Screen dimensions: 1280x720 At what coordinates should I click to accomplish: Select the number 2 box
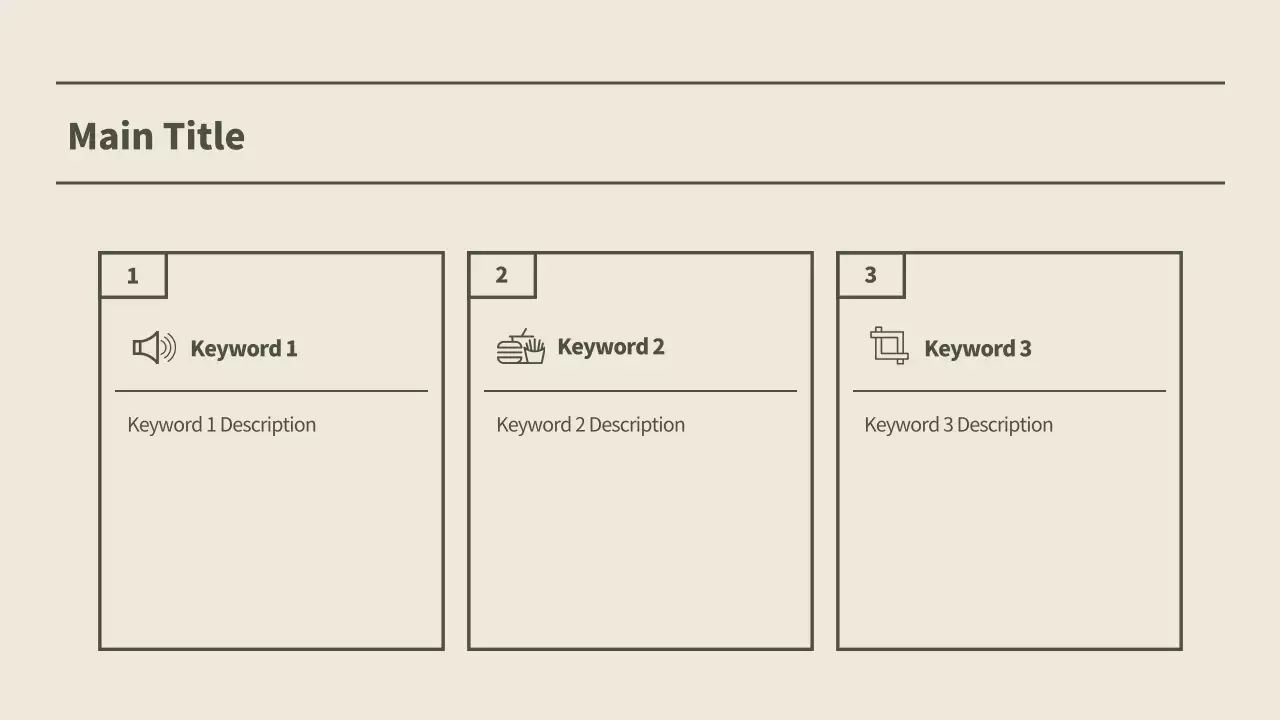coord(502,276)
